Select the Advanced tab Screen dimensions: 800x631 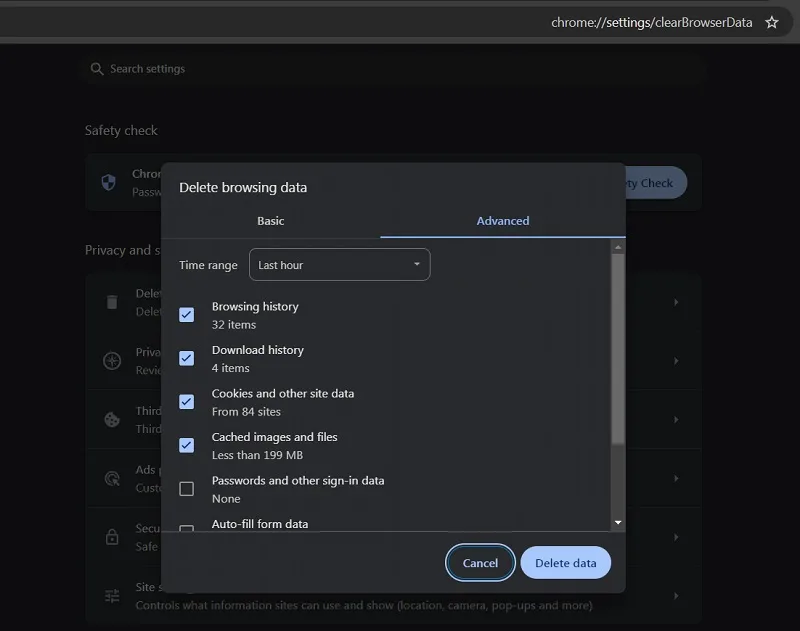coord(503,221)
